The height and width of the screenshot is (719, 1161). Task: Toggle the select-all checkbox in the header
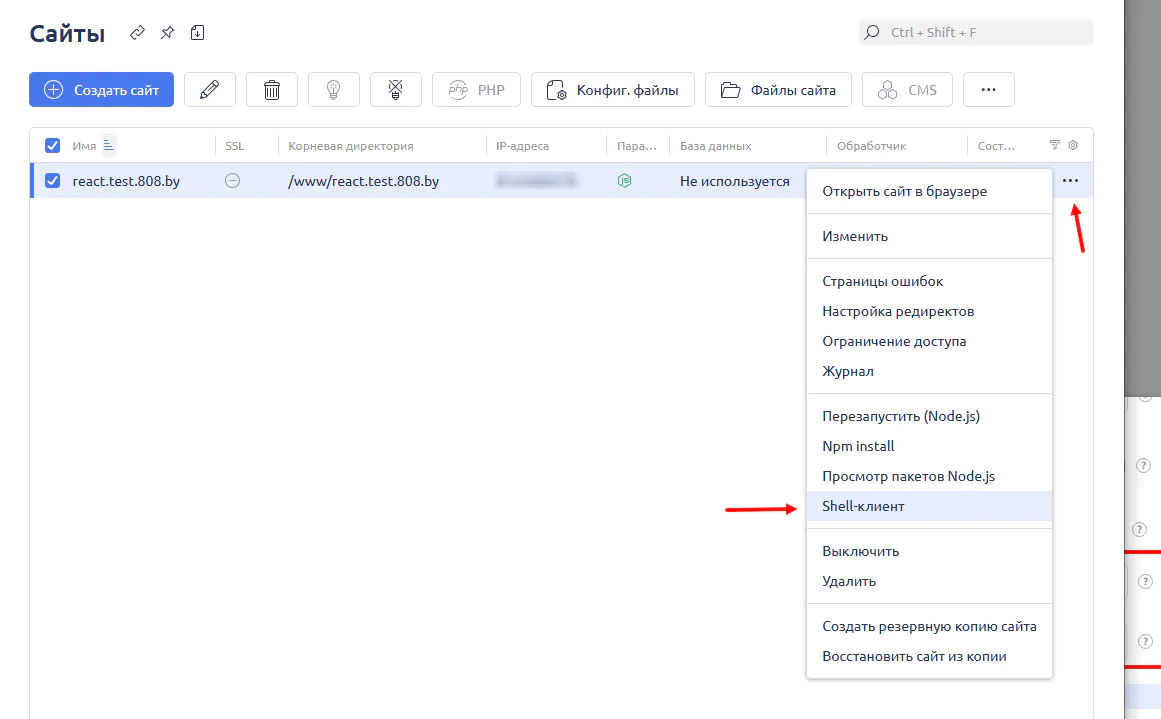pos(53,145)
